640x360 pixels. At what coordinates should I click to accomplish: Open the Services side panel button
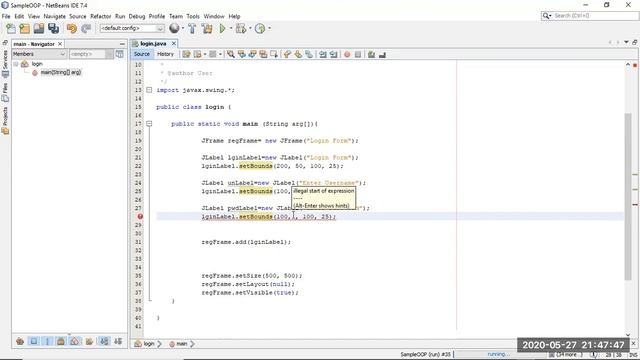click(5, 63)
